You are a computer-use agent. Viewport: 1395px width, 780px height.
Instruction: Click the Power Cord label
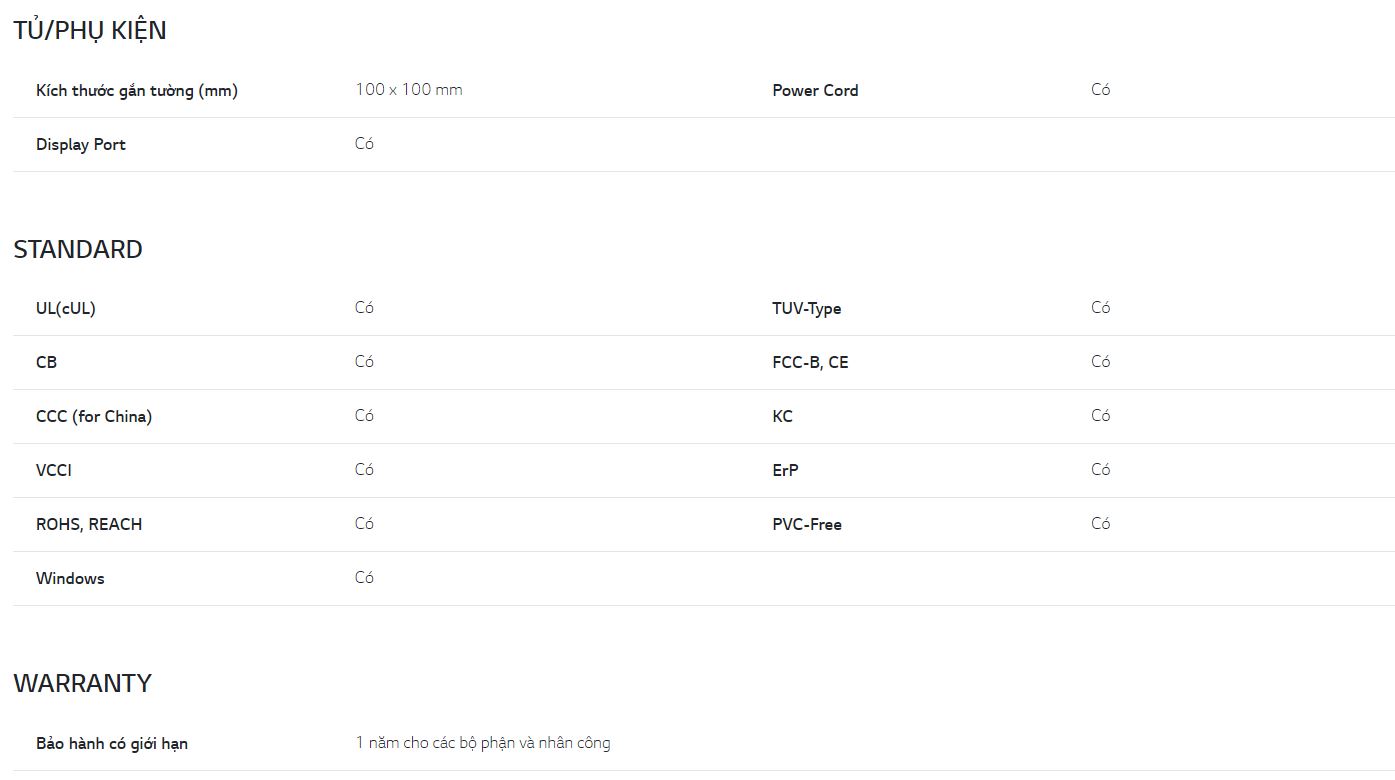(x=815, y=90)
